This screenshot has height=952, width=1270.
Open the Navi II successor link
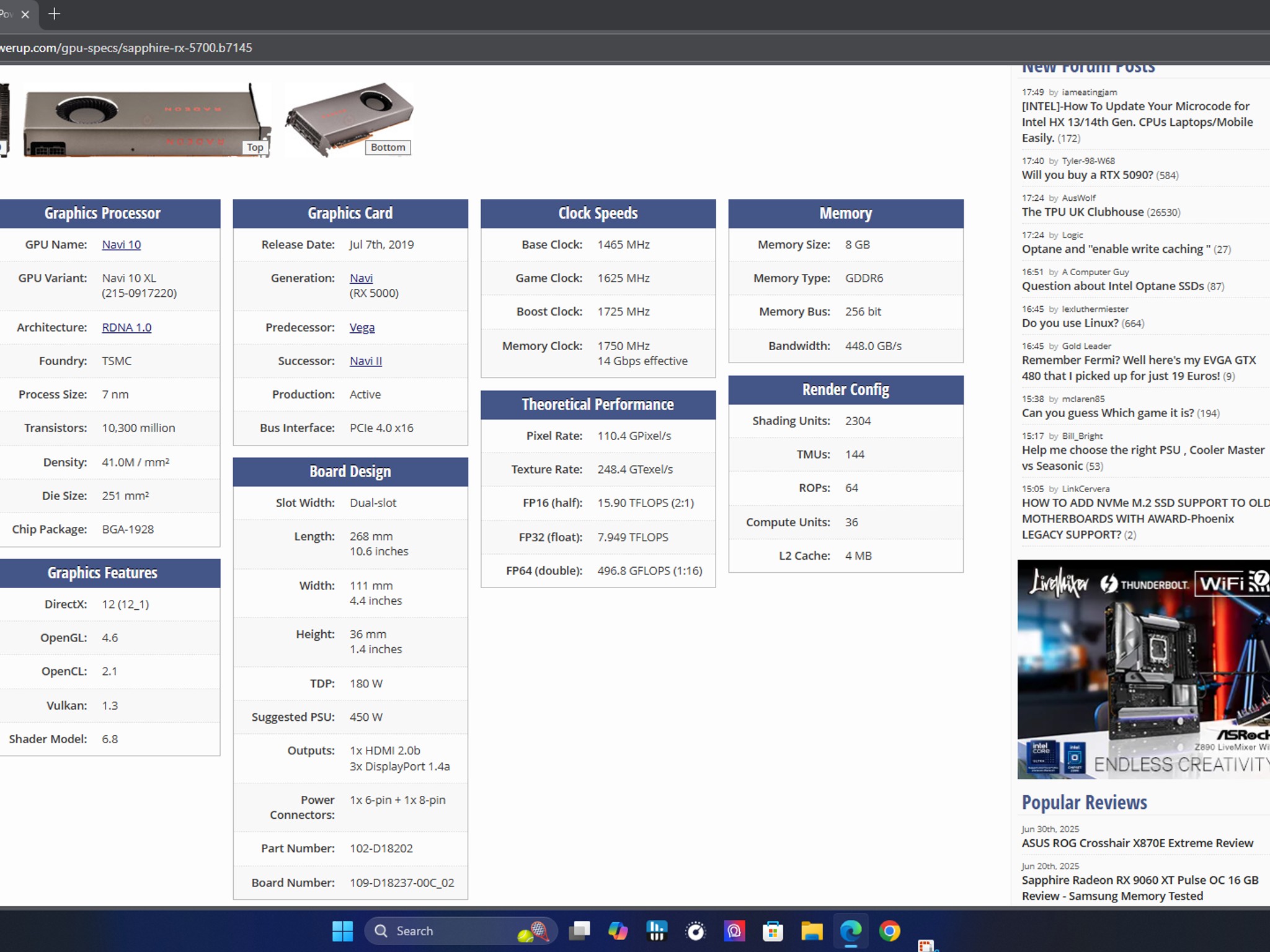coord(366,361)
